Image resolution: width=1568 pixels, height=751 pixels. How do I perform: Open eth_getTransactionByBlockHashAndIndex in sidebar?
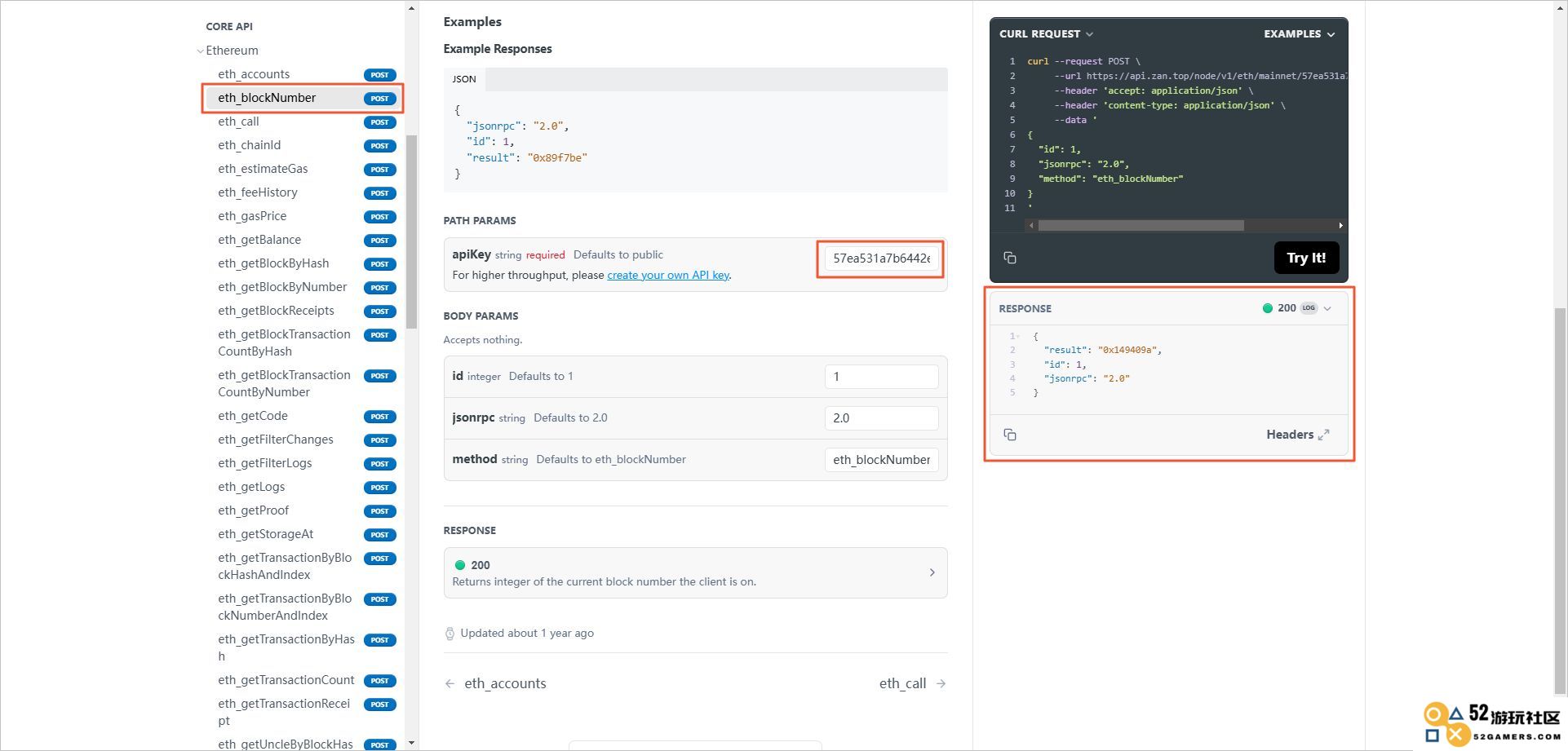(302, 566)
